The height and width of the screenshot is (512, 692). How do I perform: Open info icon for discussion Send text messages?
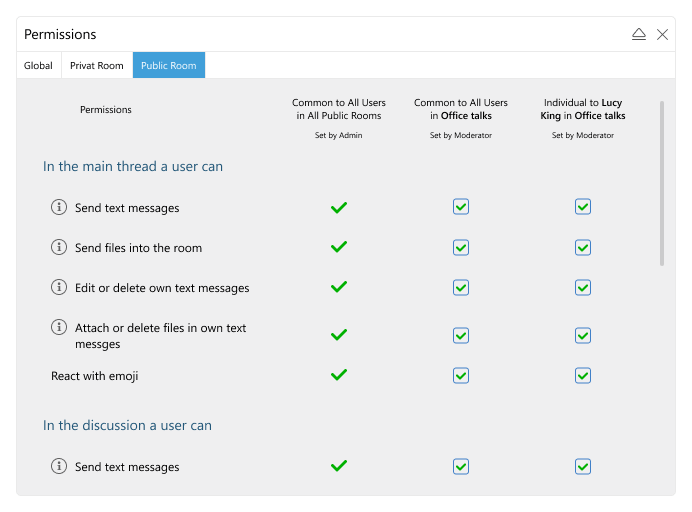(x=59, y=466)
